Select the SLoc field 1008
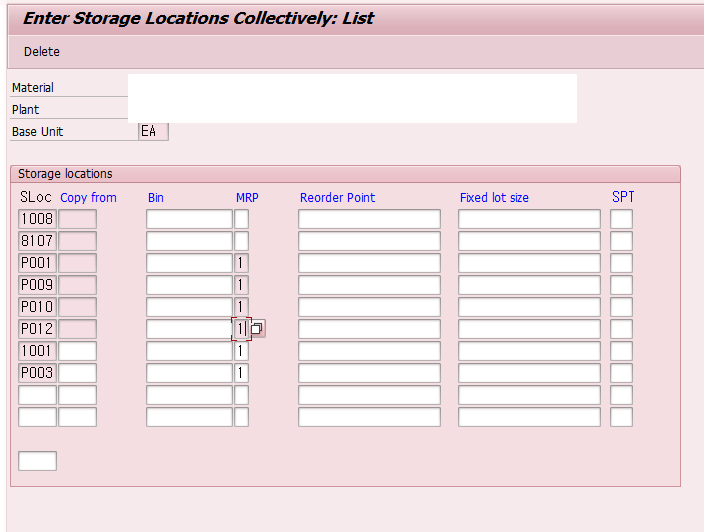Viewport: 704px width, 532px height. pyautogui.click(x=37, y=219)
